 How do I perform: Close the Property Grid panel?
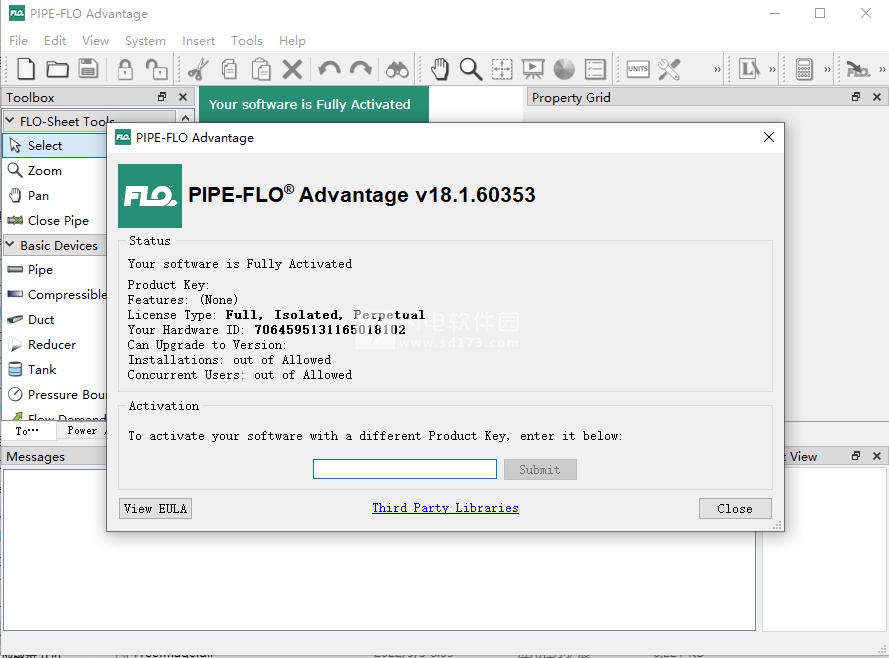[x=877, y=97]
